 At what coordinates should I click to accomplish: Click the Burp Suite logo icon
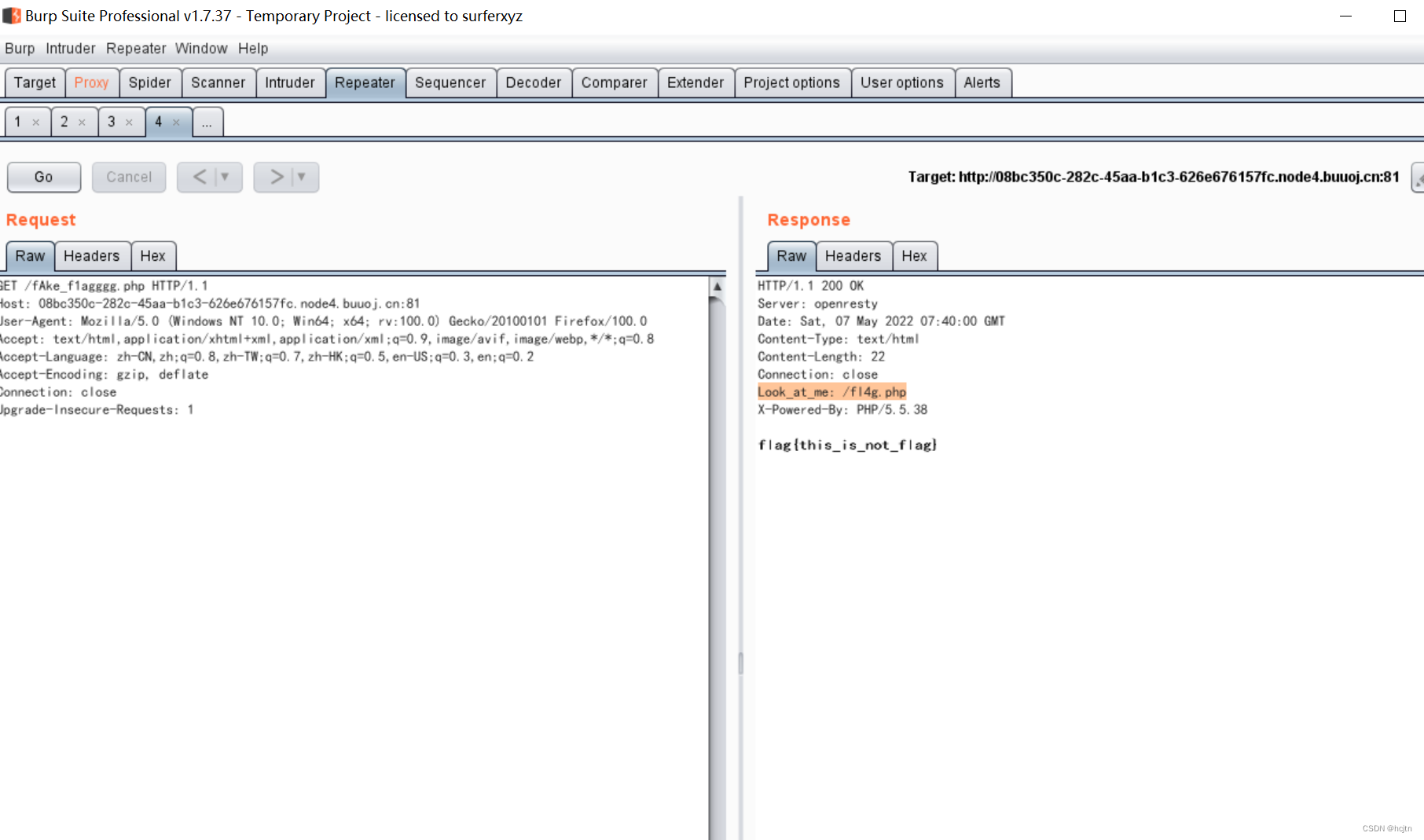[12, 16]
